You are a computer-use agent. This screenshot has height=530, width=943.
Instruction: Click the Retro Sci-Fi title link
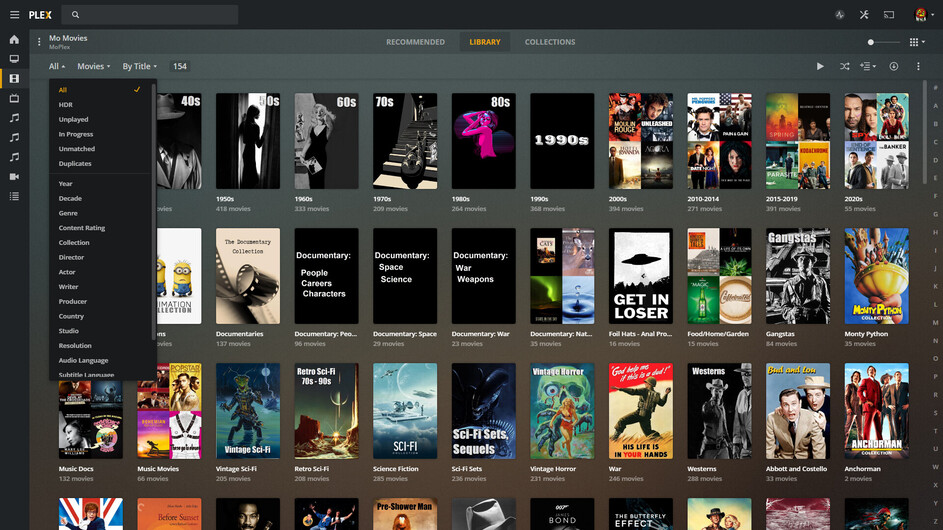pos(312,469)
